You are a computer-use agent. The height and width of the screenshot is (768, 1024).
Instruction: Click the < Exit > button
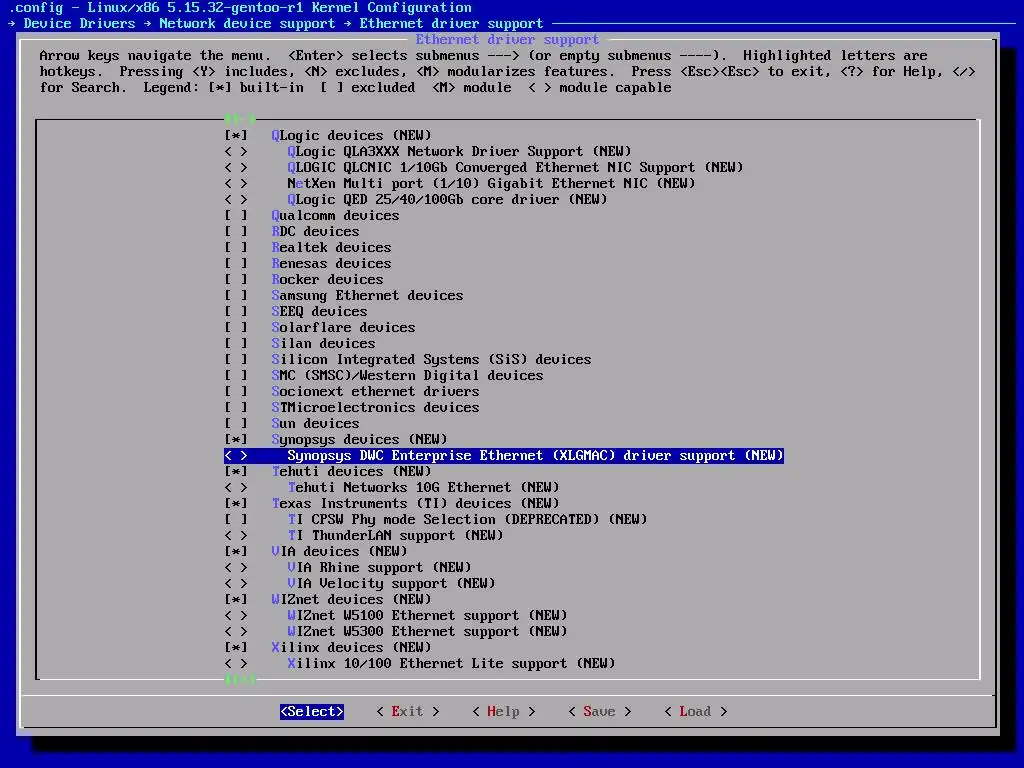(408, 712)
